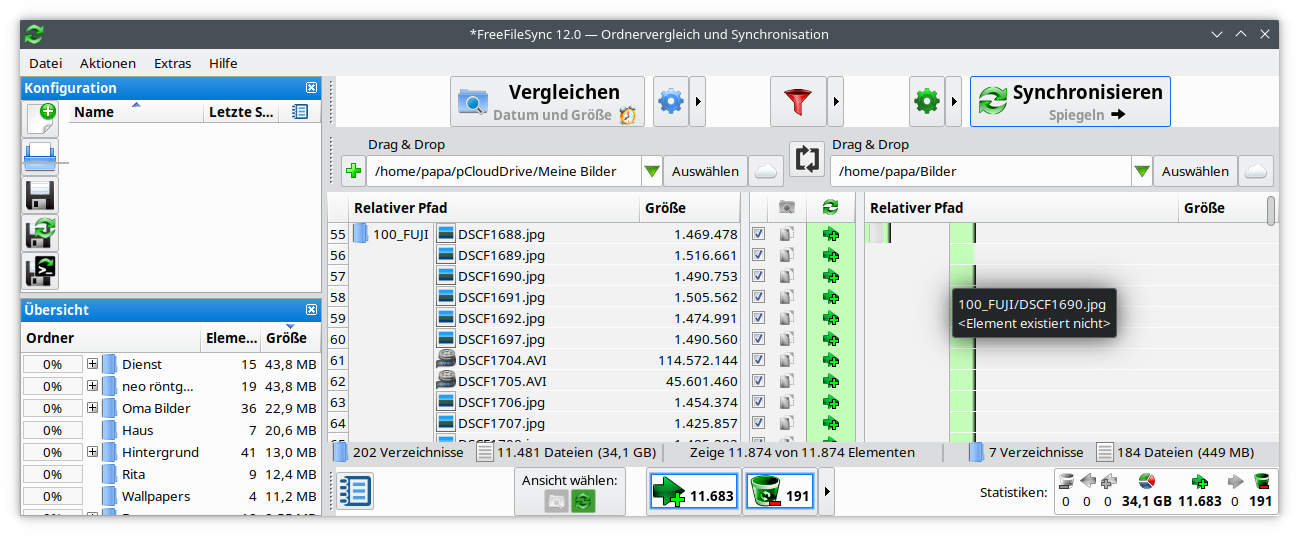Open synchronization settings green gear
Screen dimensions: 1299x536
click(927, 101)
